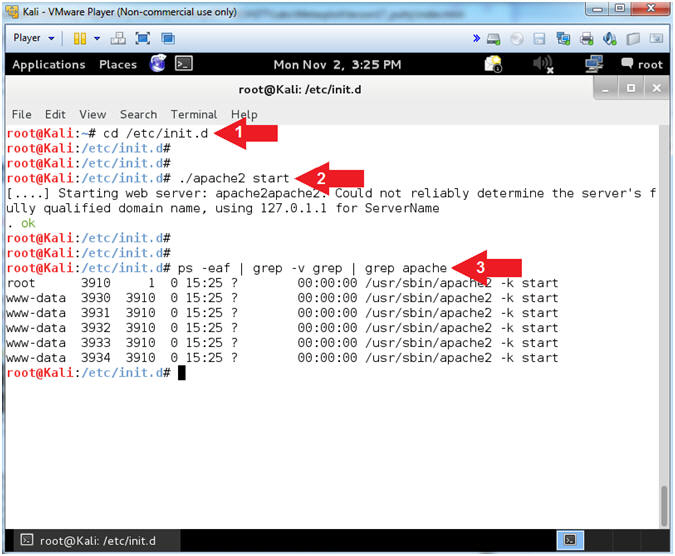
Task: Open the root user menu
Action: click(642, 65)
